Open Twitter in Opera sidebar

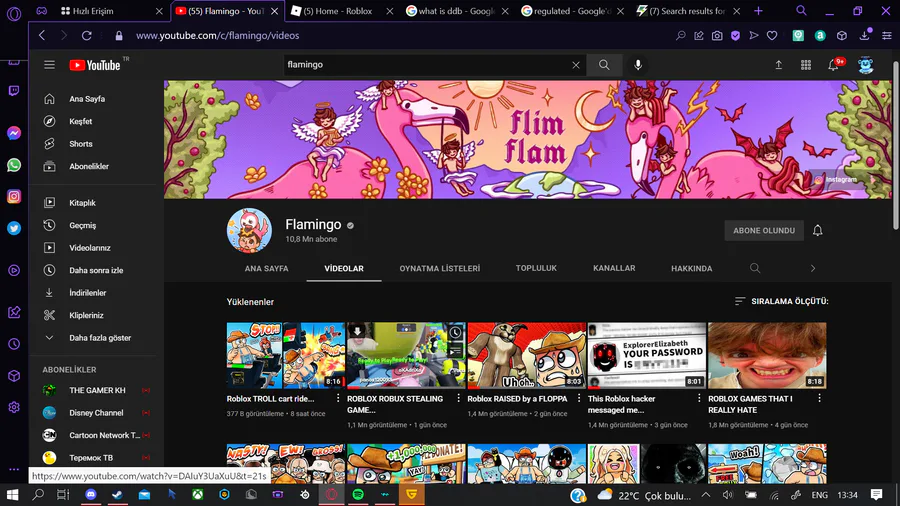(14, 228)
